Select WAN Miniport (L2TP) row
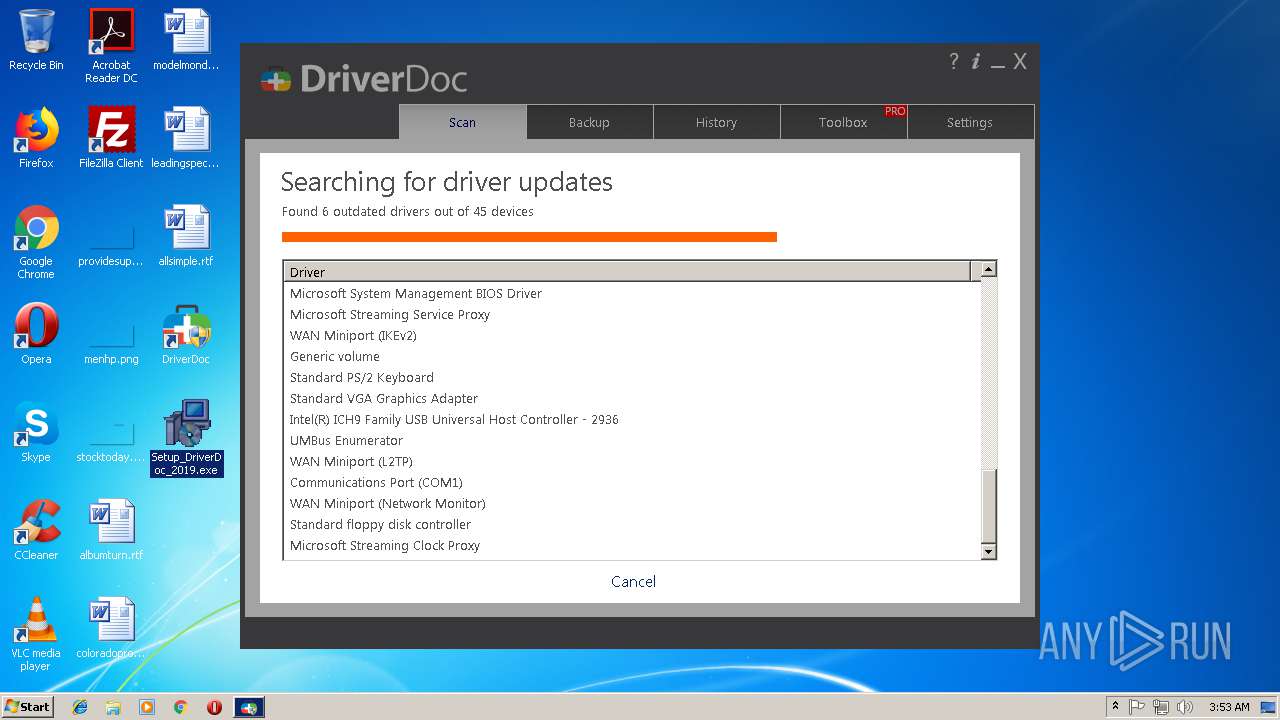 tap(632, 461)
